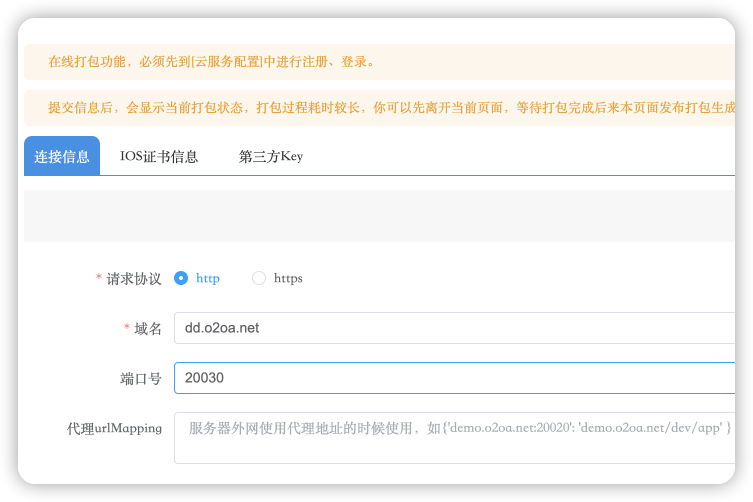Select the http radio button circle
753x502 pixels.
click(181, 278)
